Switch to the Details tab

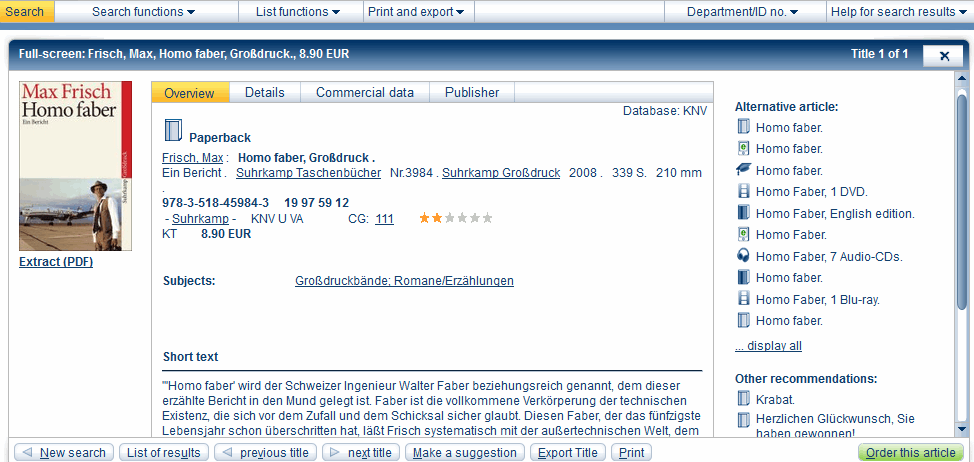pyautogui.click(x=264, y=92)
